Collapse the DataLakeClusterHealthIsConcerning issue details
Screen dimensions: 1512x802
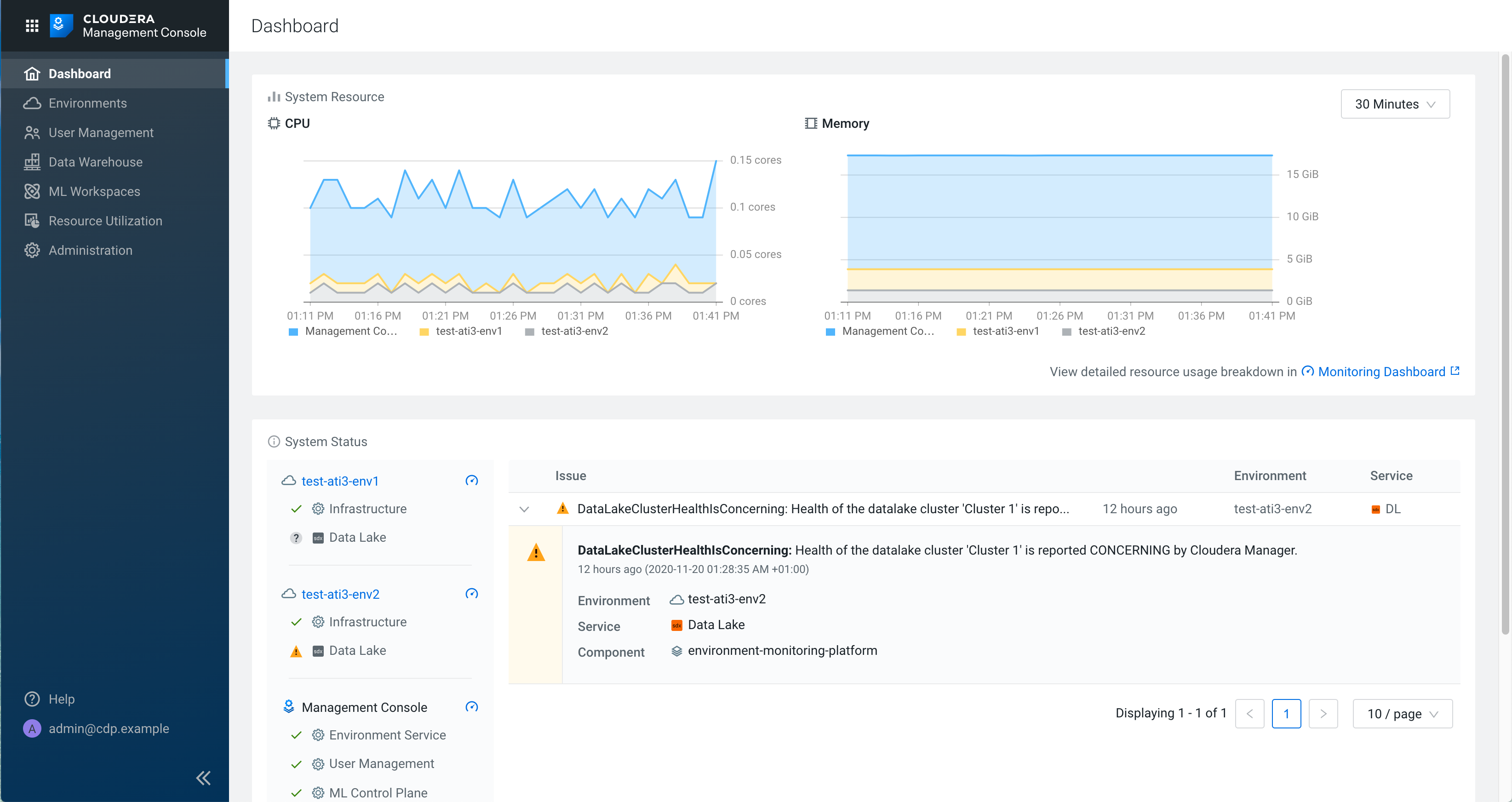pos(524,509)
